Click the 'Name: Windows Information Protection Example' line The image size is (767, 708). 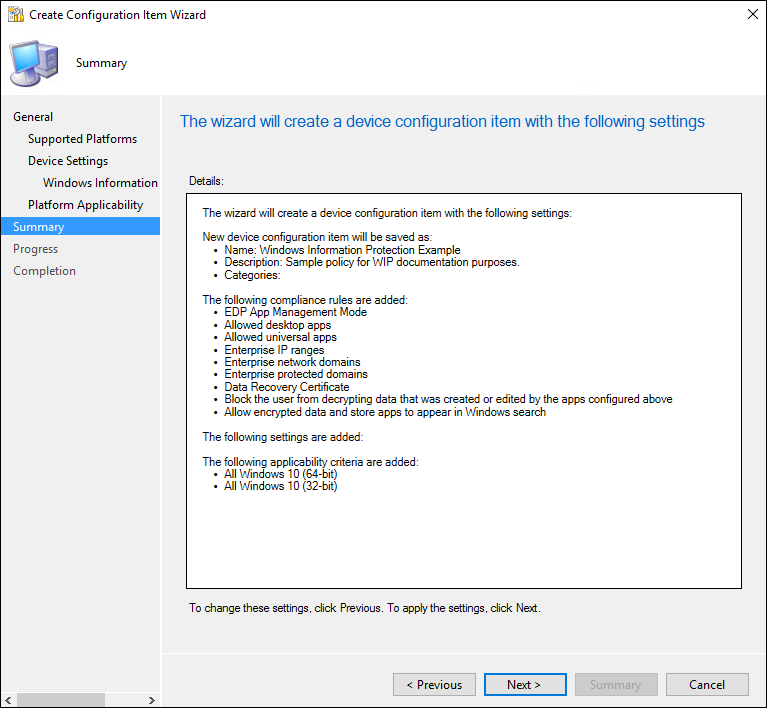tap(342, 250)
